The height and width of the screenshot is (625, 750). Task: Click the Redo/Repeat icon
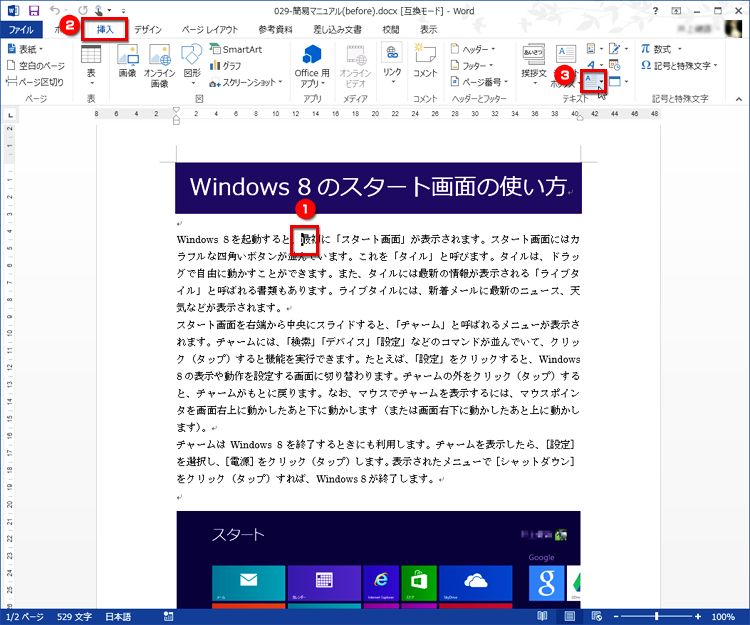tap(83, 11)
